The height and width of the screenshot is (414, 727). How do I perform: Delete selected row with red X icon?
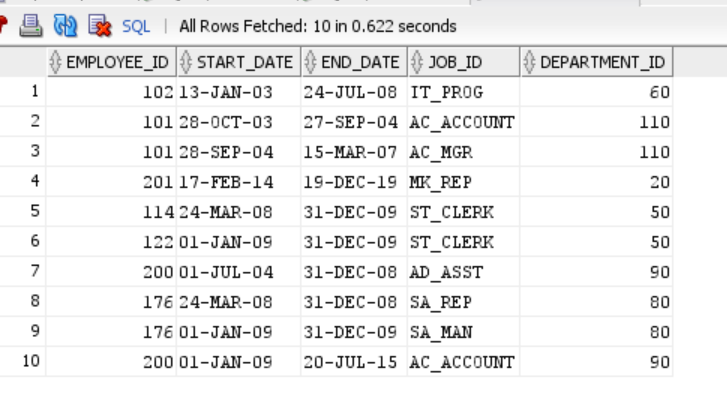tap(100, 26)
